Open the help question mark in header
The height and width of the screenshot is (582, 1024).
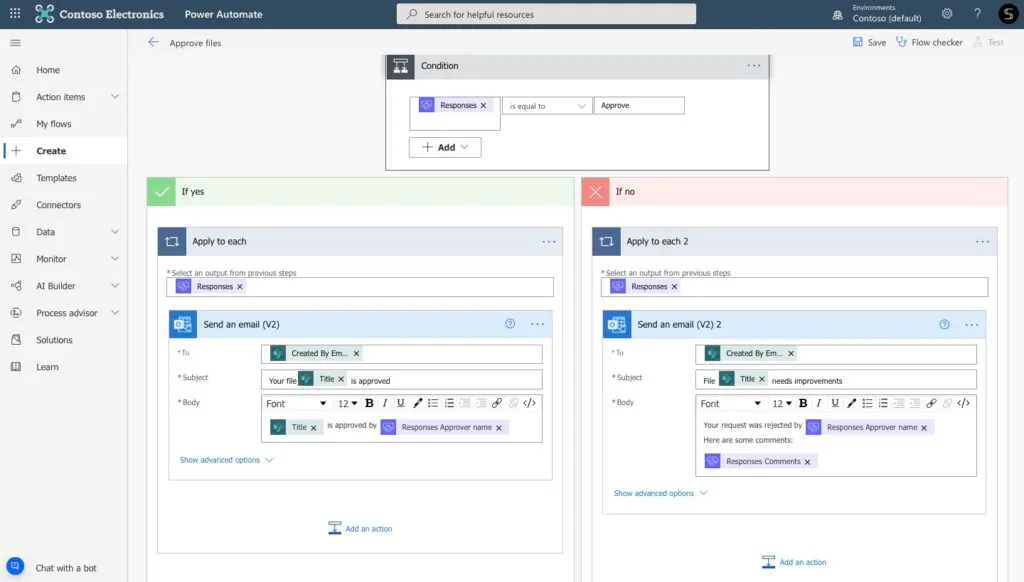coord(978,14)
